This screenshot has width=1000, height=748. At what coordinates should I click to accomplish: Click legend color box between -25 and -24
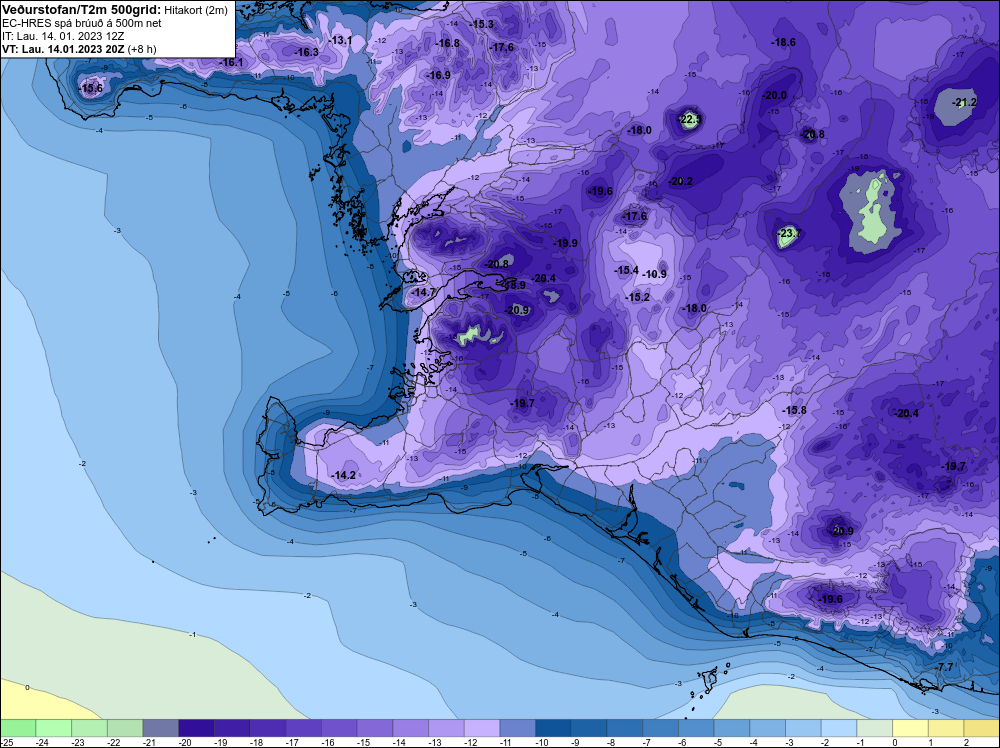coord(18,728)
